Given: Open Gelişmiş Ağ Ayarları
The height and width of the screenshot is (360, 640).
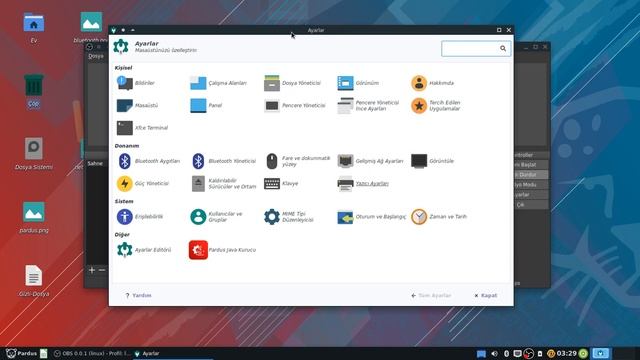Looking at the screenshot, I should pos(370,161).
